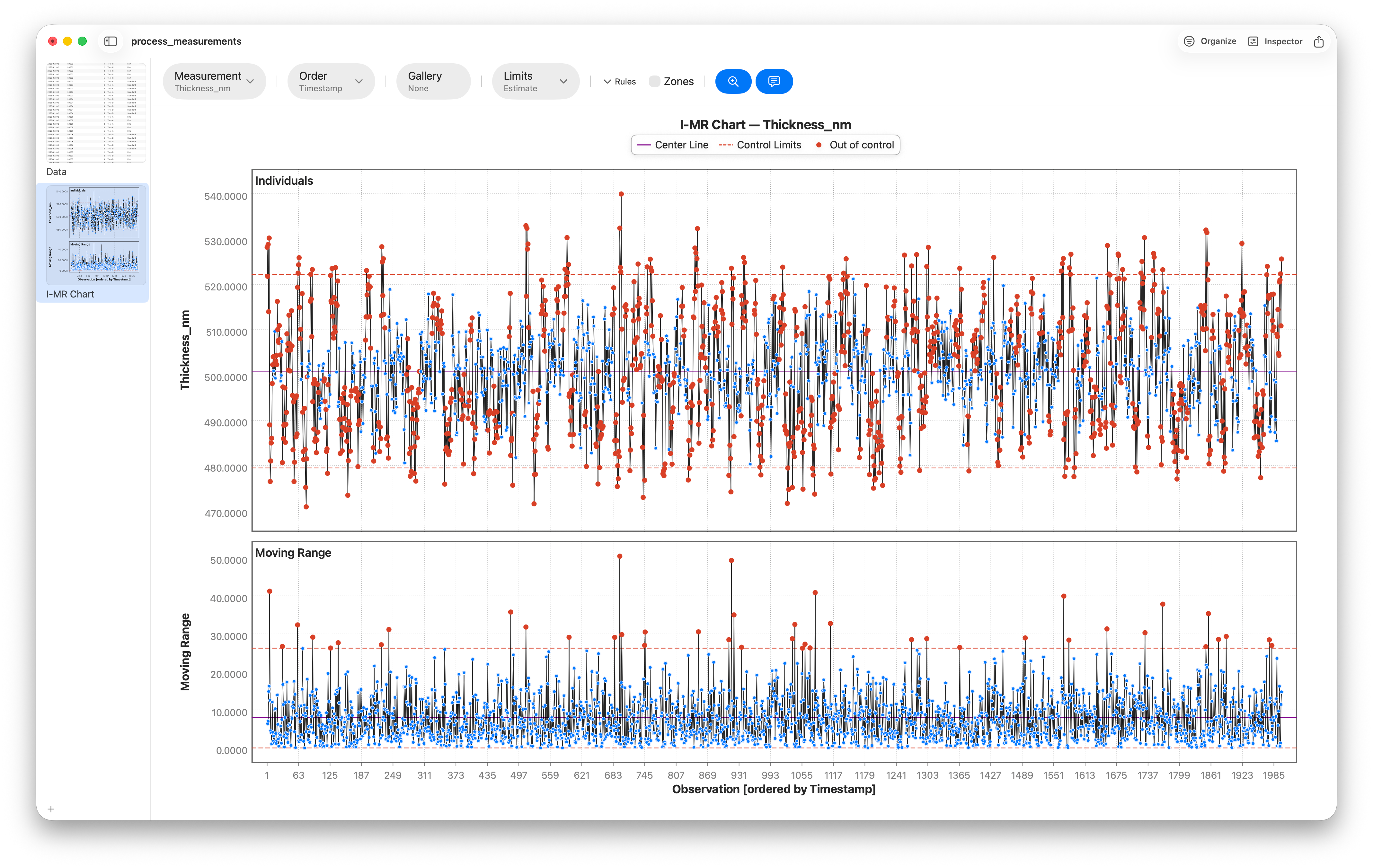Click the Control Limits legend entry
The width and height of the screenshot is (1373, 868).
click(x=760, y=145)
